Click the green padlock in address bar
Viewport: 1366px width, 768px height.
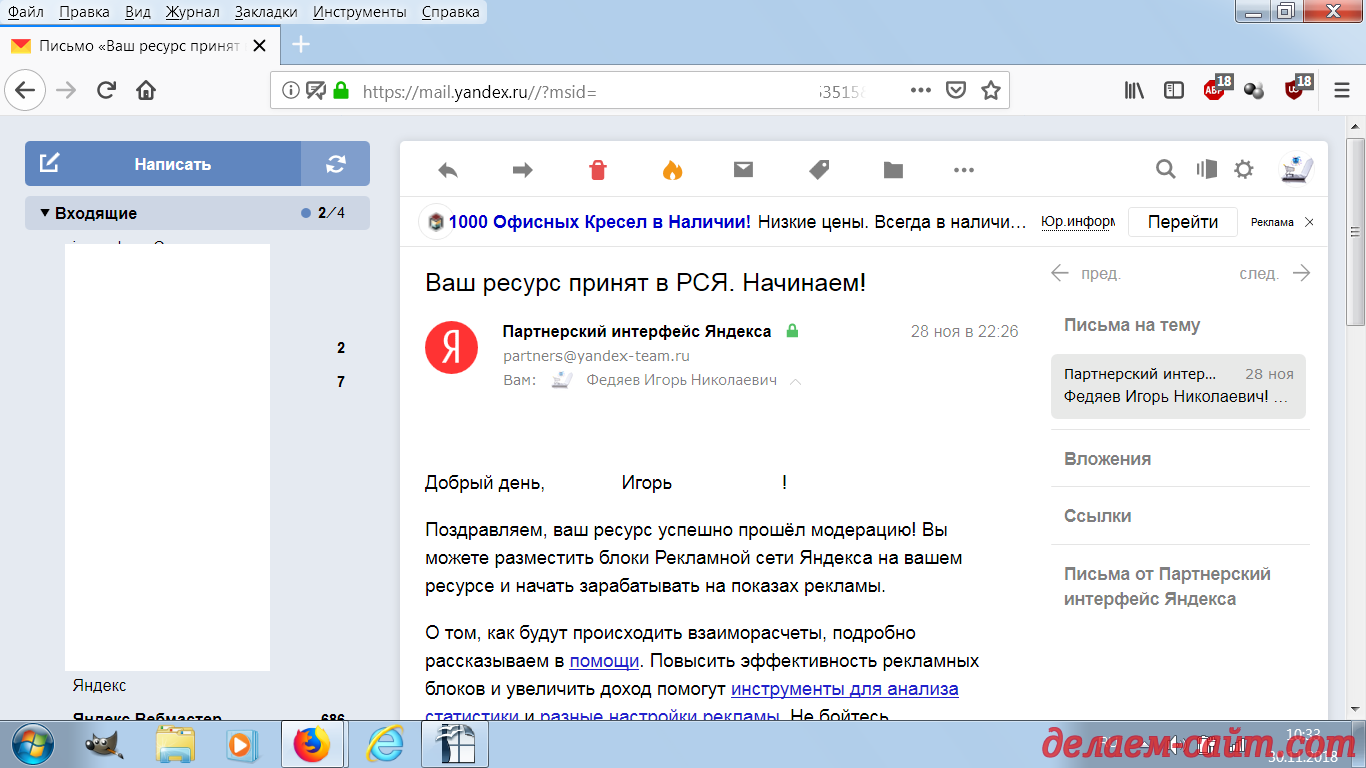pyautogui.click(x=341, y=90)
